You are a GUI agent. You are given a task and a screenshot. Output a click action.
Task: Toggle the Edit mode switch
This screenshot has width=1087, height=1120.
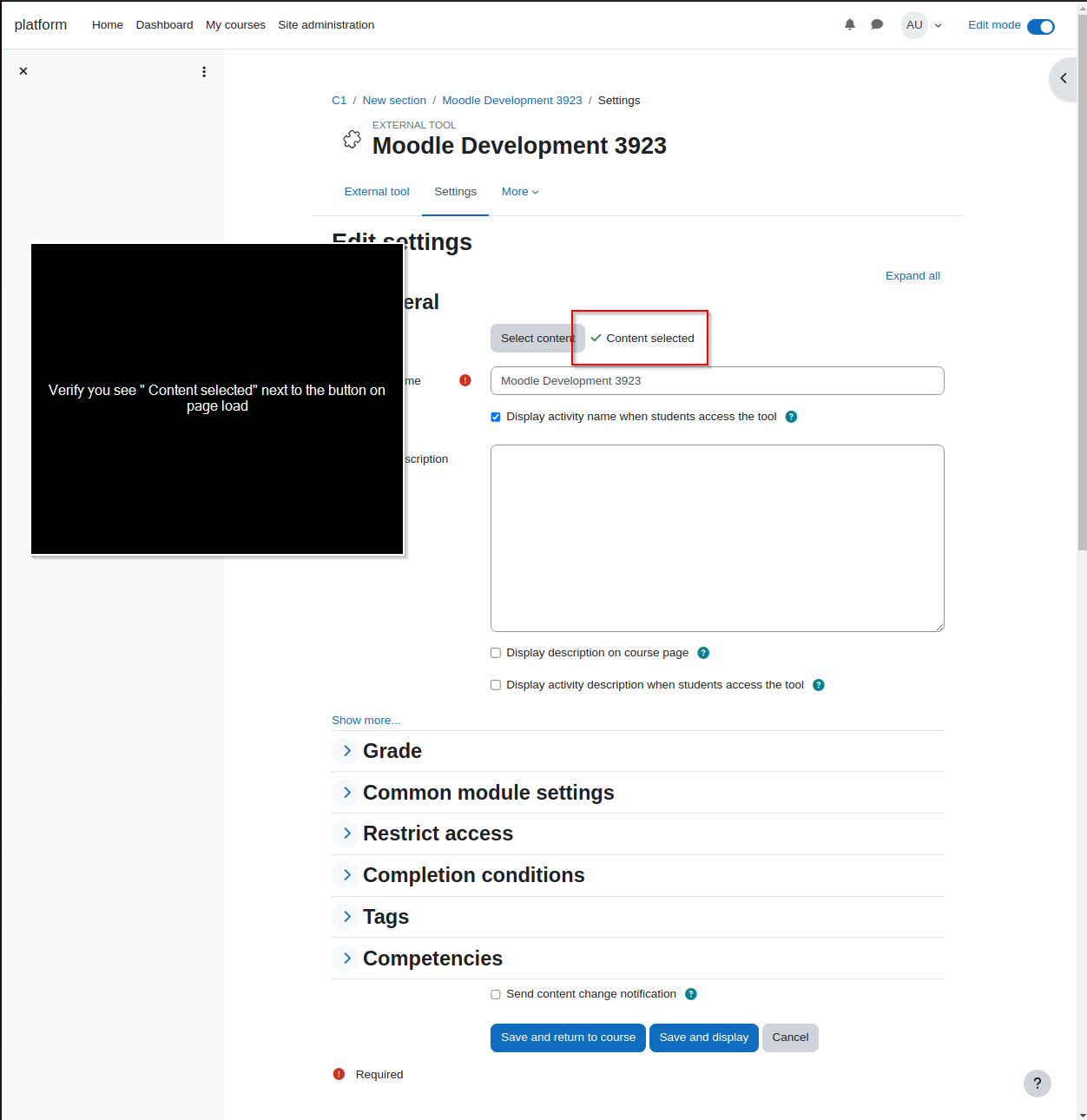[x=1041, y=26]
